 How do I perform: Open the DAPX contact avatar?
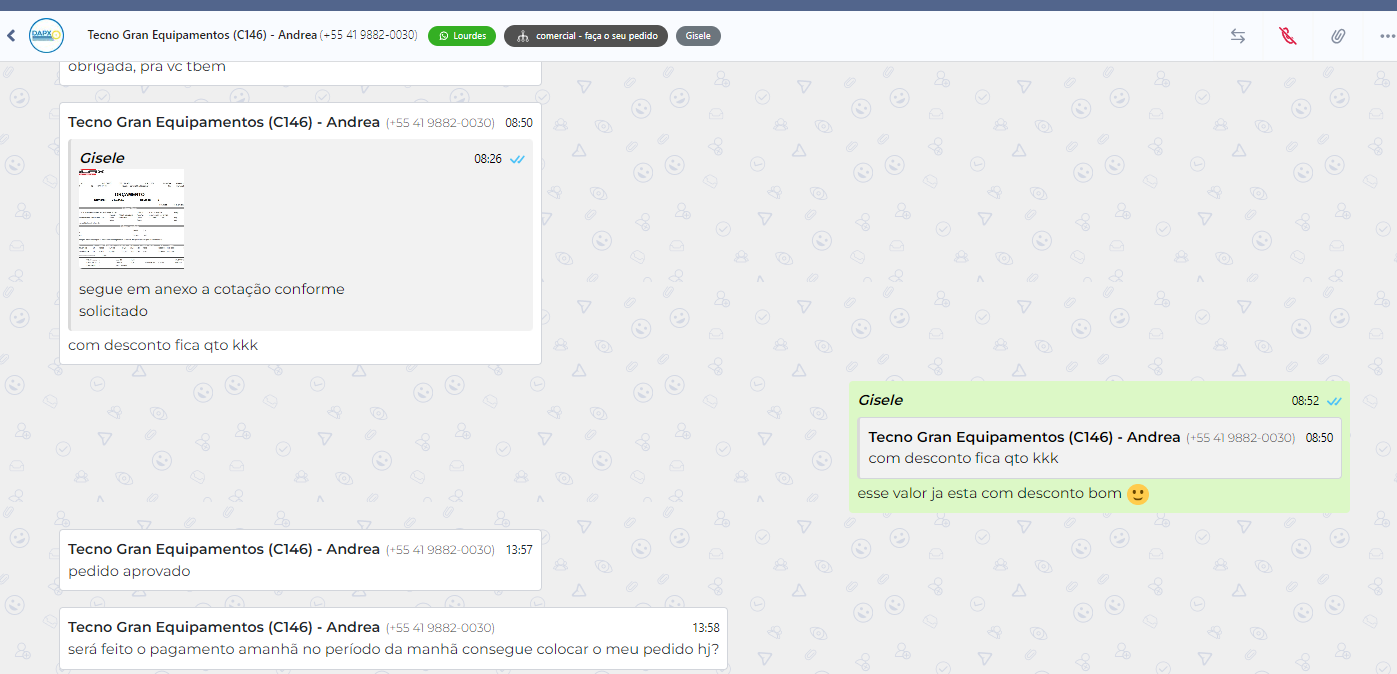(46, 35)
